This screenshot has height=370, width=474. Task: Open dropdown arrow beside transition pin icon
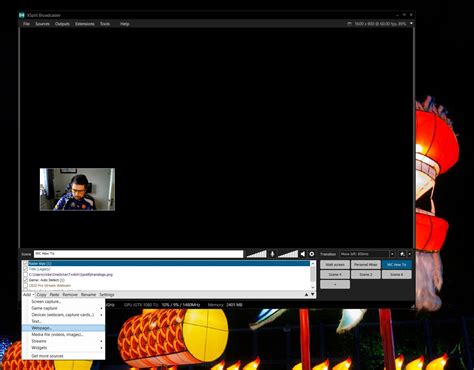[x=410, y=254]
